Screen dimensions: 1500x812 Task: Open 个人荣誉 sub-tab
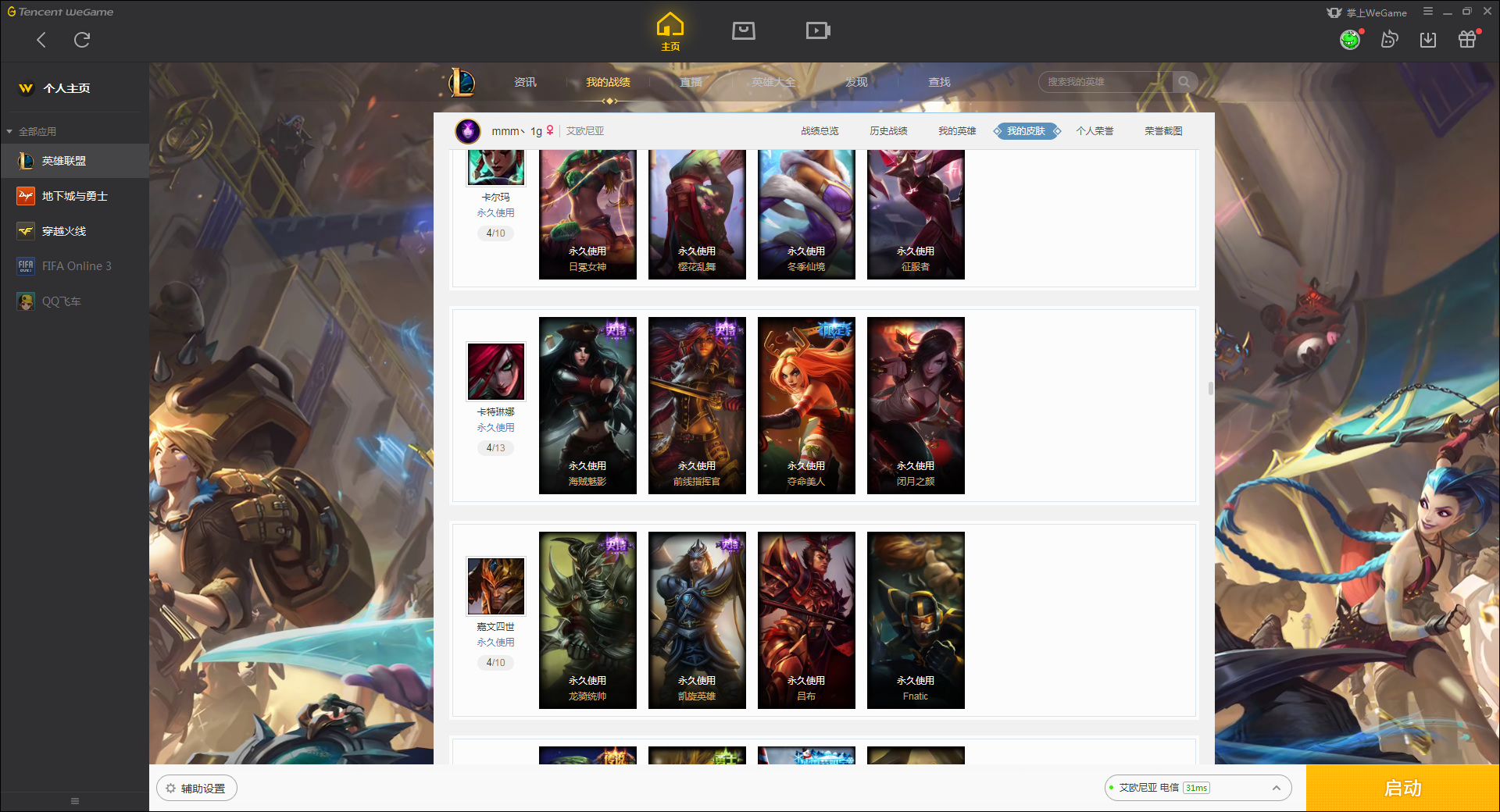click(1095, 131)
